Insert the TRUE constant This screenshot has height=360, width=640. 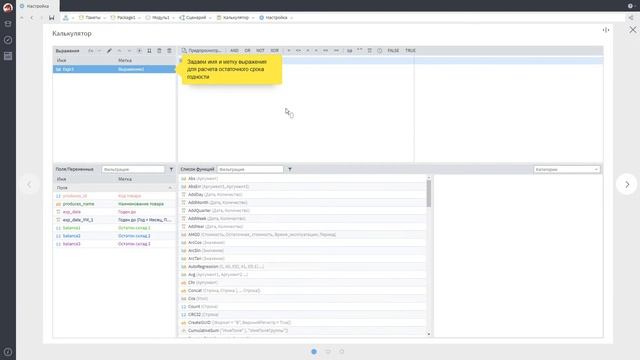coord(410,50)
